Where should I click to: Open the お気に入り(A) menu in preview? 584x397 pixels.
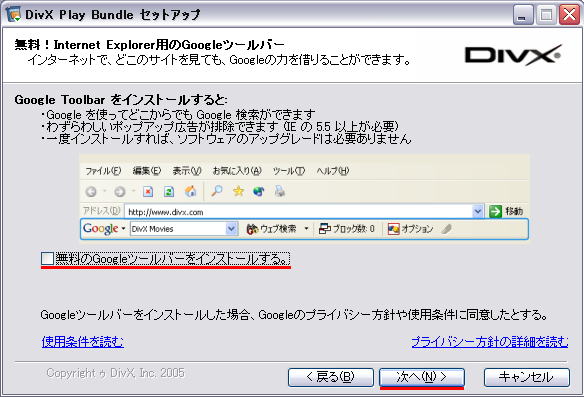coord(237,171)
